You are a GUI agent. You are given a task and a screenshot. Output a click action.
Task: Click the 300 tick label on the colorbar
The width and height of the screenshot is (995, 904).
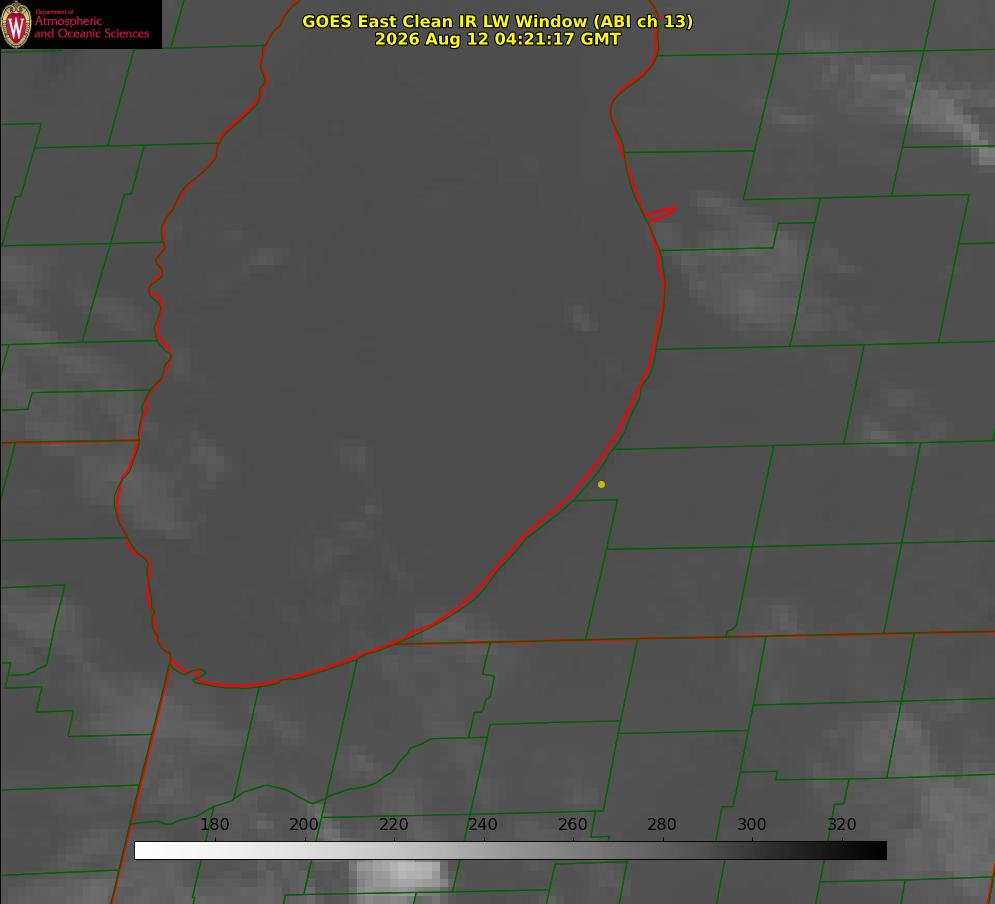pyautogui.click(x=752, y=824)
